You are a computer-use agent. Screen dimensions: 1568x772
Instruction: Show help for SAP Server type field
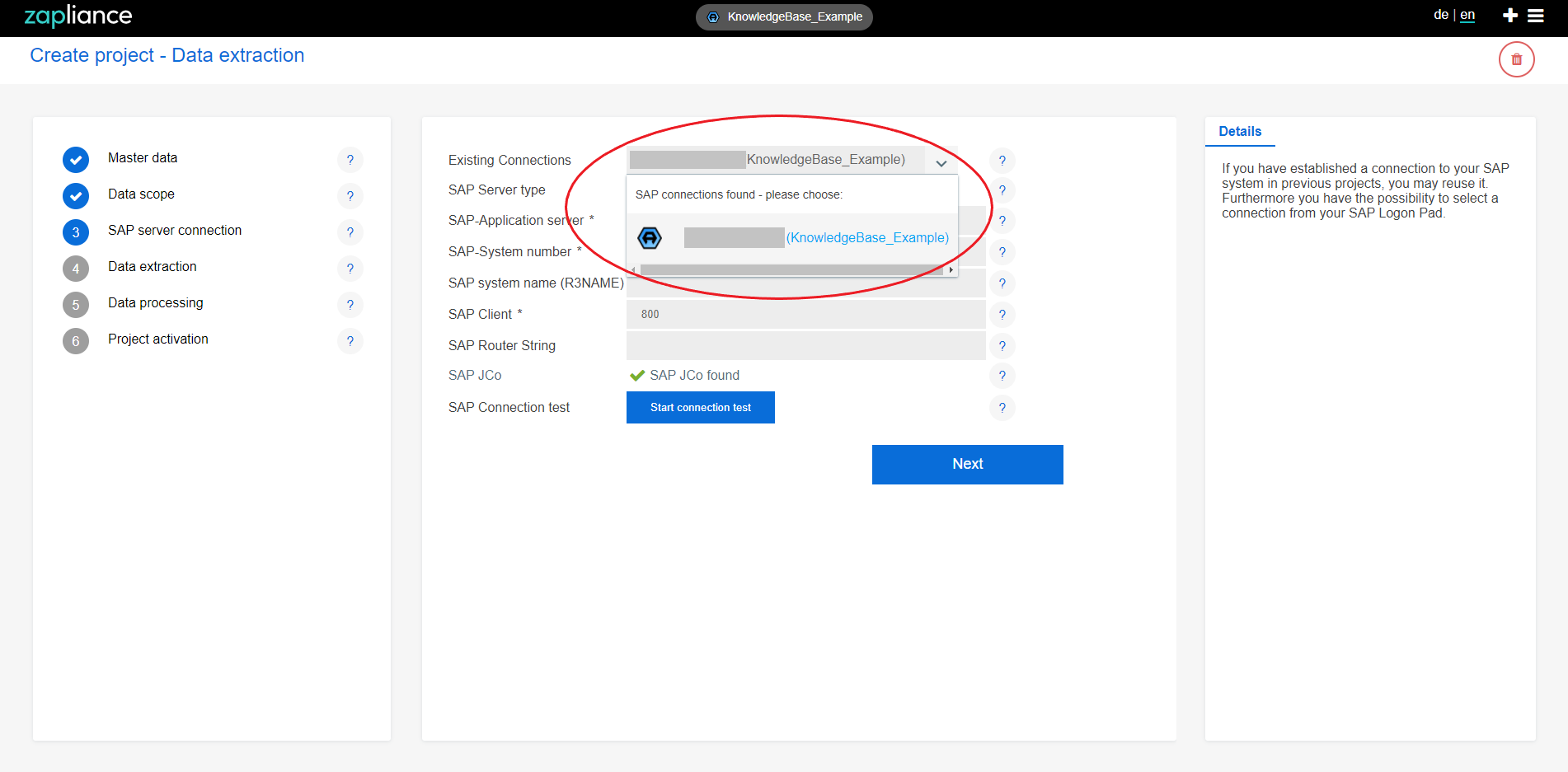click(1002, 190)
